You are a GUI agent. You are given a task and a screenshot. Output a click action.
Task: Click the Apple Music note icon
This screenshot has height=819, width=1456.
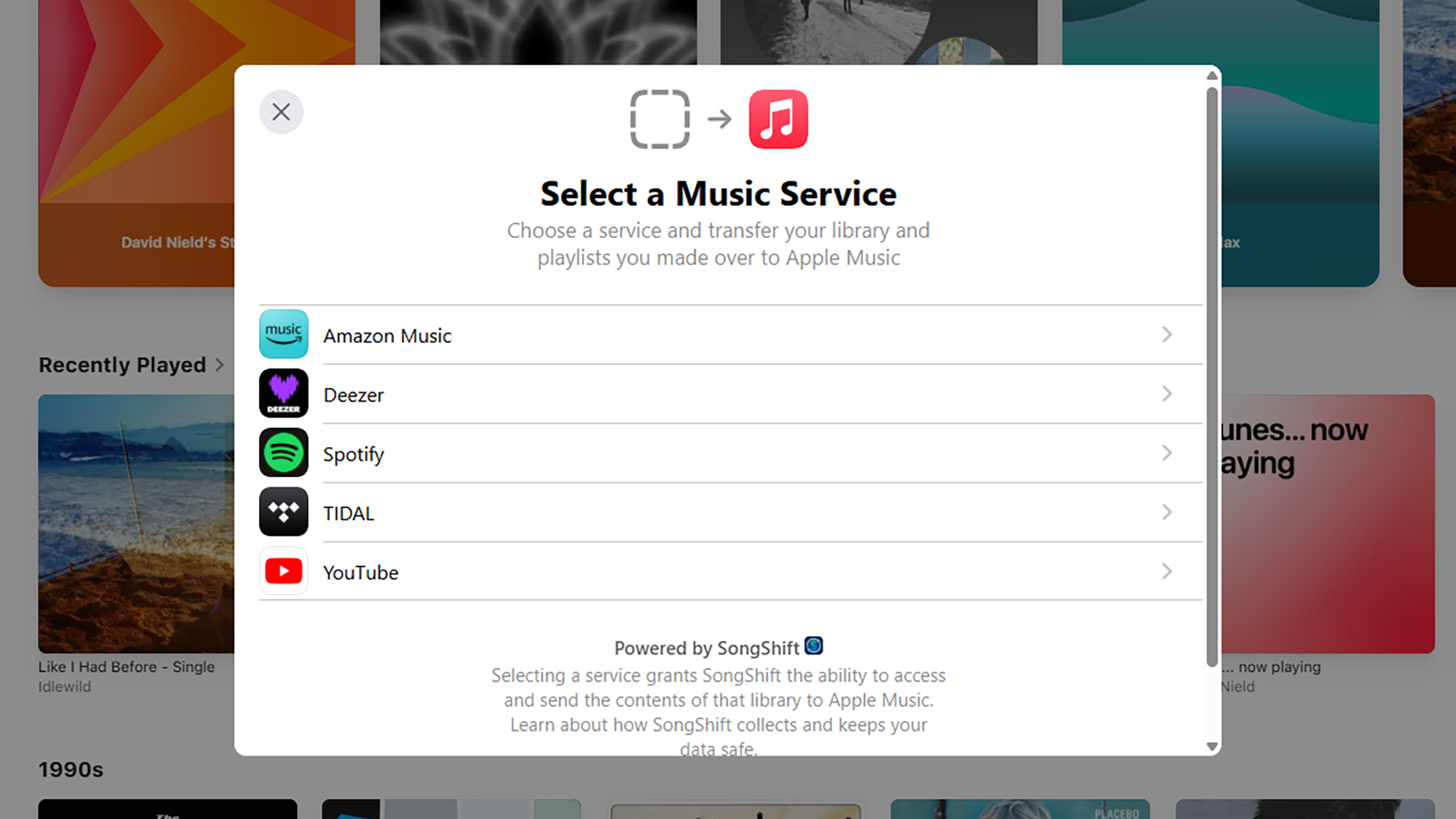(778, 119)
